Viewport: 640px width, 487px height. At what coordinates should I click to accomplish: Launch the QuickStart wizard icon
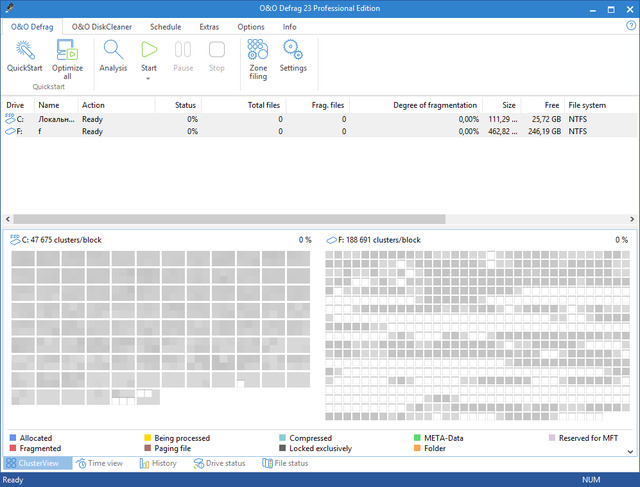[x=25, y=50]
